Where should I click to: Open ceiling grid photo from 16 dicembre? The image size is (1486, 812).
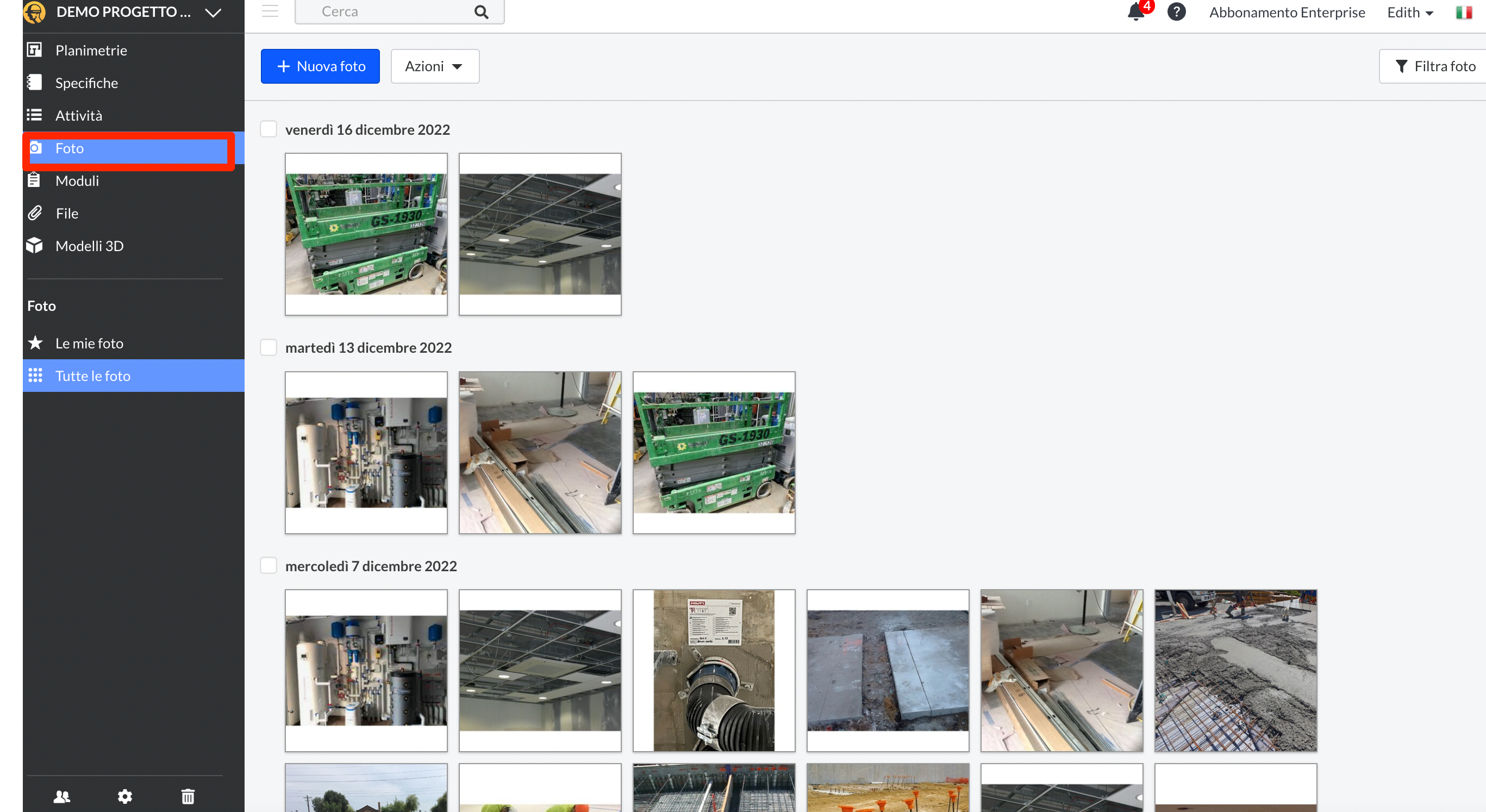click(x=540, y=234)
